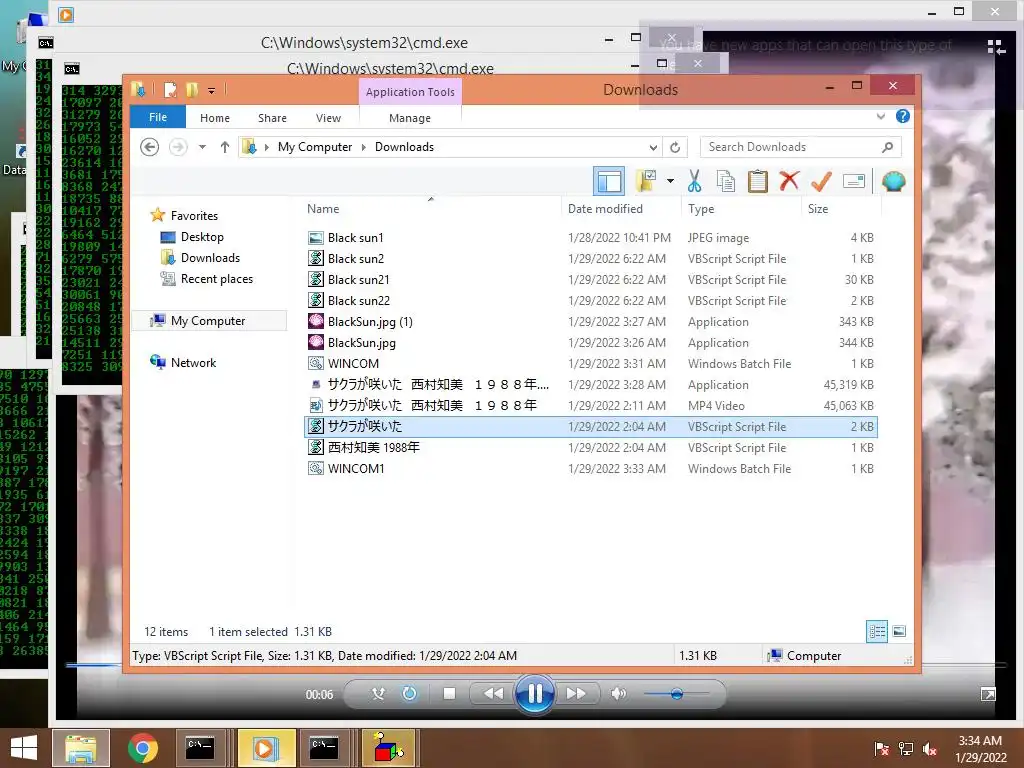This screenshot has width=1024, height=768.
Task: Open Chrome from the taskbar
Action: click(x=142, y=748)
